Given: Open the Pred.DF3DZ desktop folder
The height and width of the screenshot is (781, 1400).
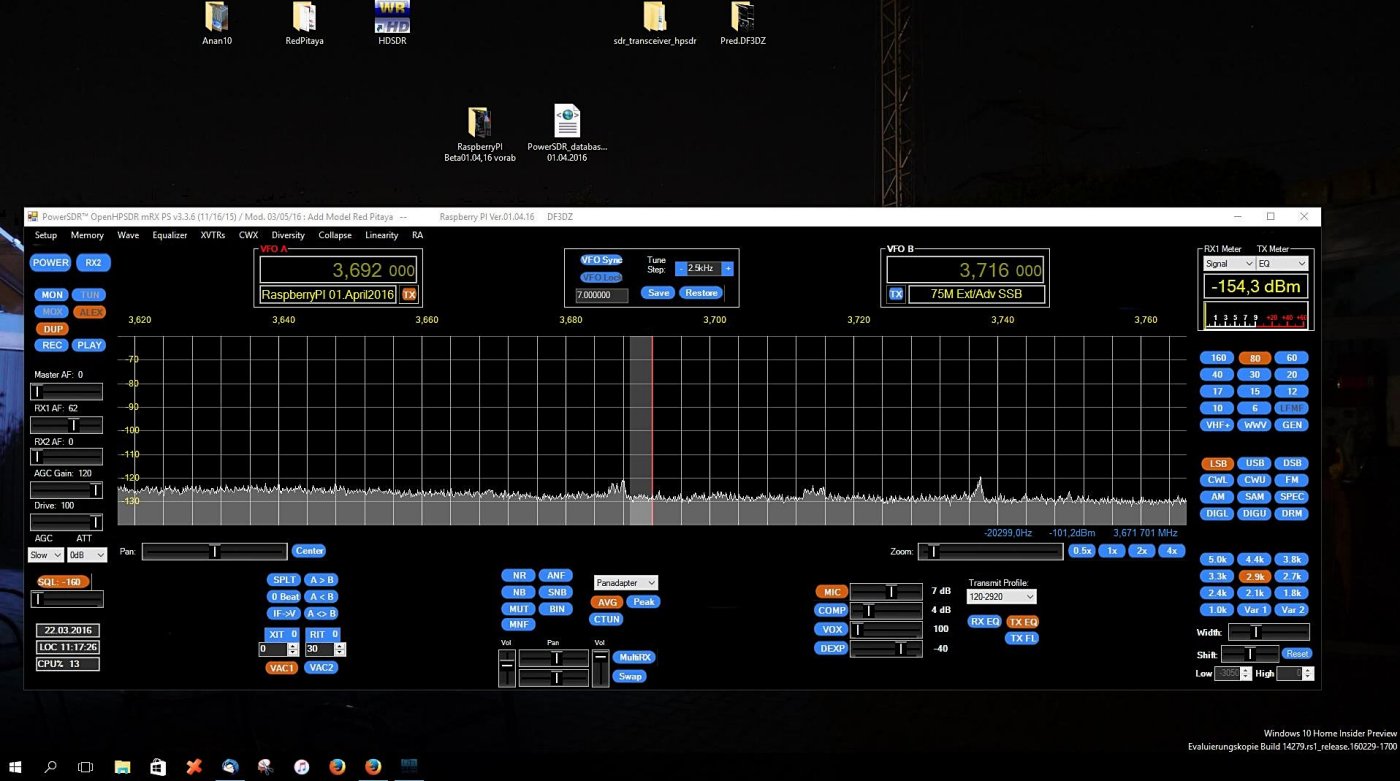Looking at the screenshot, I should coord(742,24).
